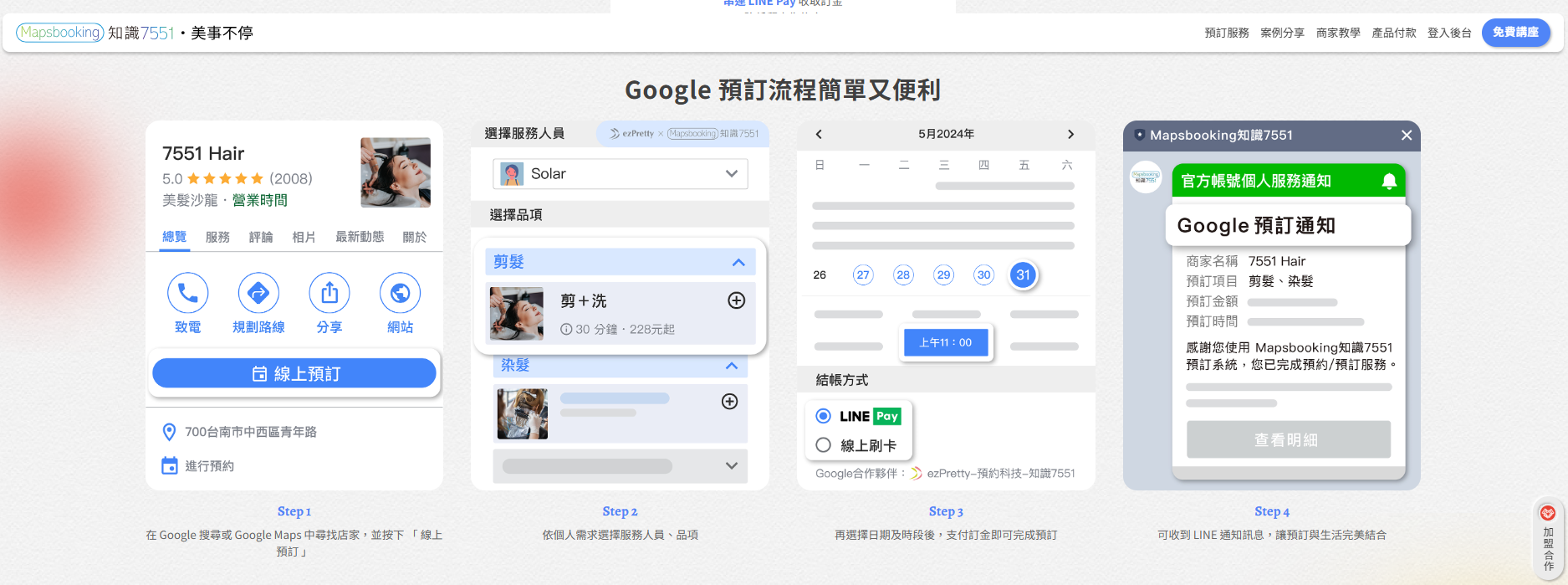This screenshot has width=1568, height=585.
Task: Click the plus icon beside 剪+洗
Action: click(736, 300)
